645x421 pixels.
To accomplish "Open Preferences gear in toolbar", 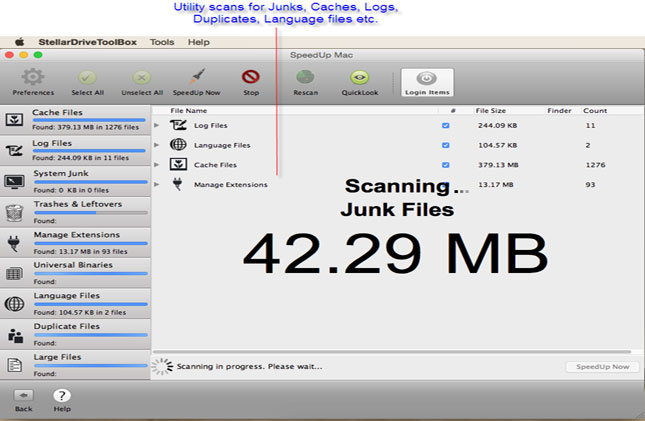I will click(x=33, y=77).
